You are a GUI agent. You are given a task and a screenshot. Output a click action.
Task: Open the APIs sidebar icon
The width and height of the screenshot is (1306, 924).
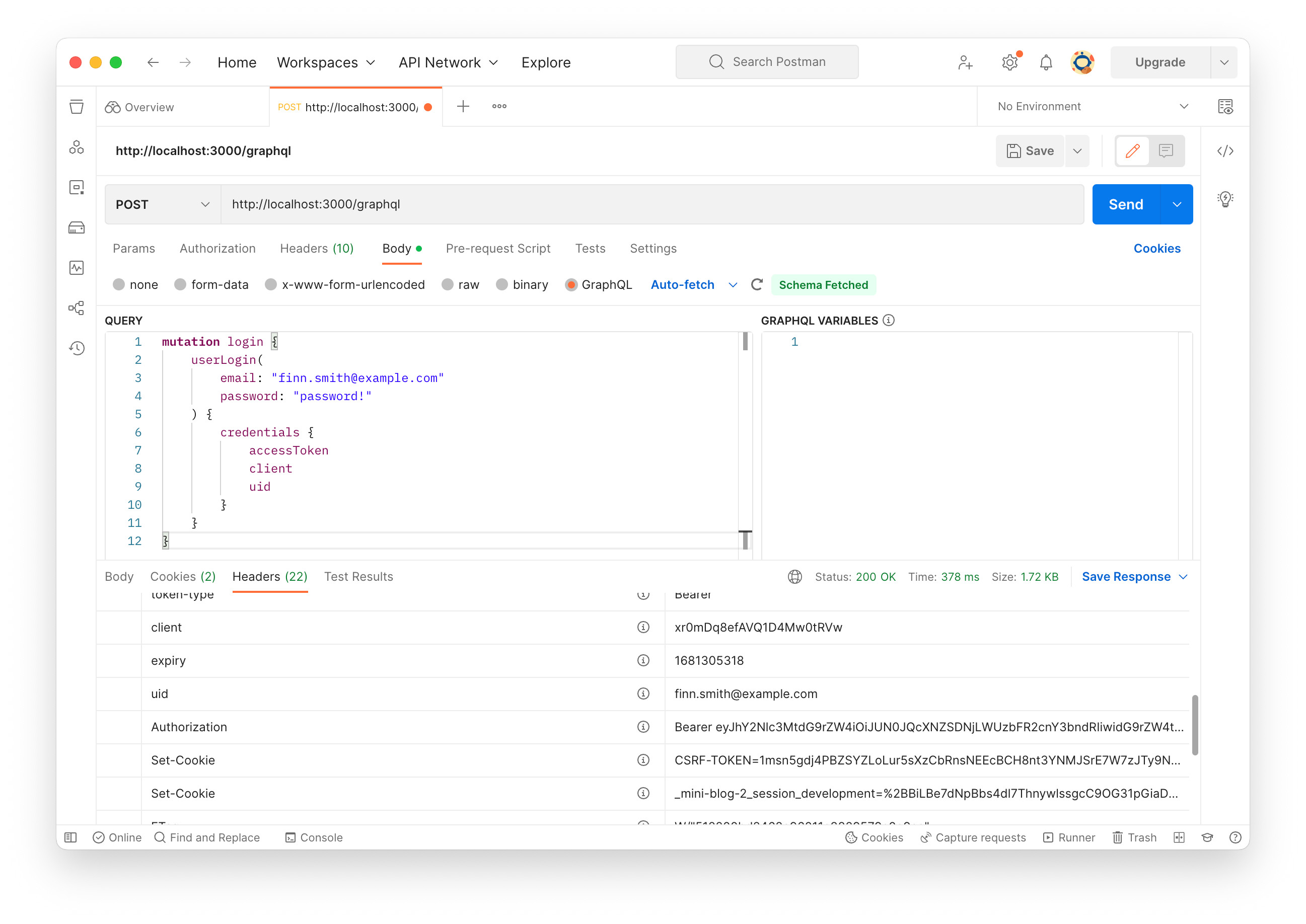point(76,147)
